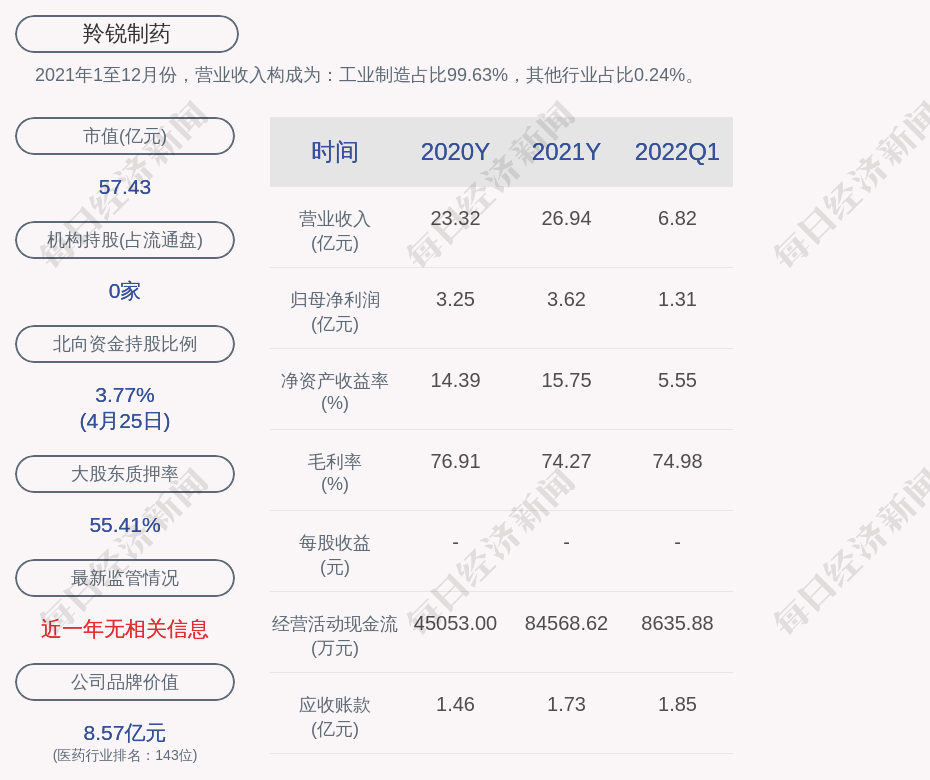Click the 每股收益(元) row label
This screenshot has width=930, height=780.
tap(335, 555)
